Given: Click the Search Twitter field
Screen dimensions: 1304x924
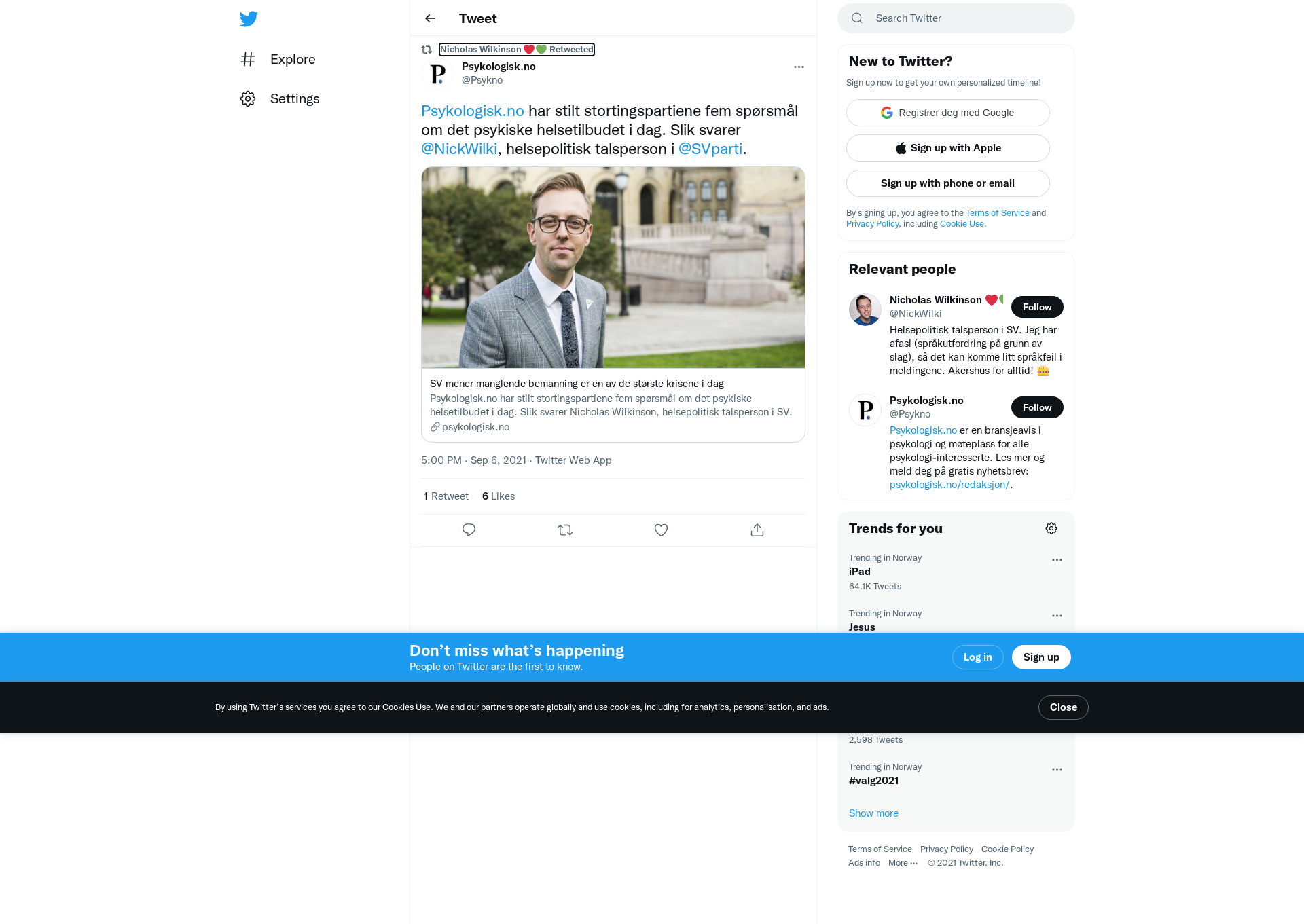Looking at the screenshot, I should 956,18.
